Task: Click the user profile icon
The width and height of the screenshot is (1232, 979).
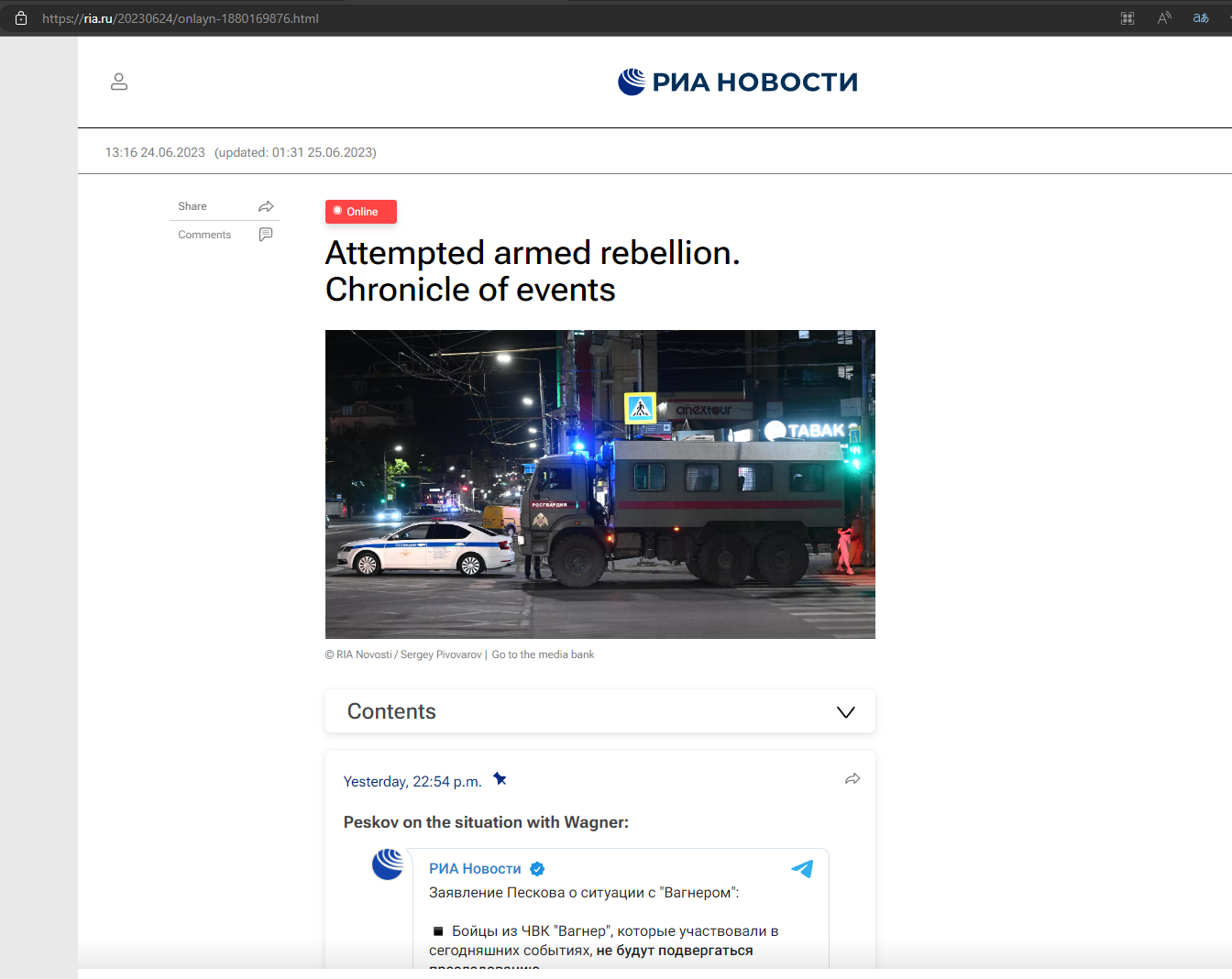Action: 119,82
